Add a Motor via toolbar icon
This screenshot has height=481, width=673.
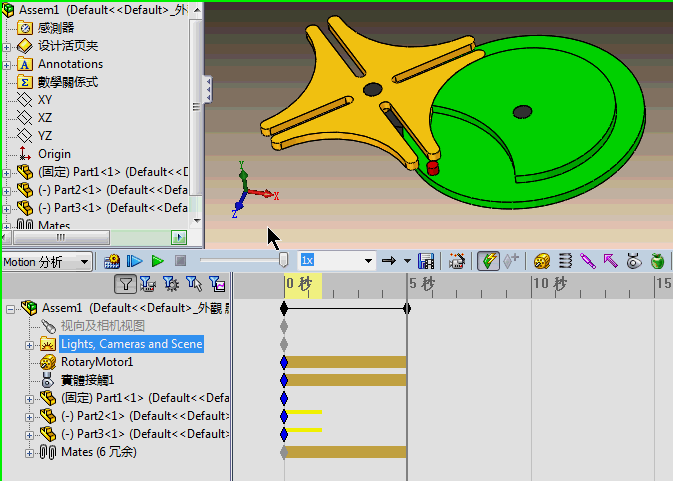[x=542, y=261]
